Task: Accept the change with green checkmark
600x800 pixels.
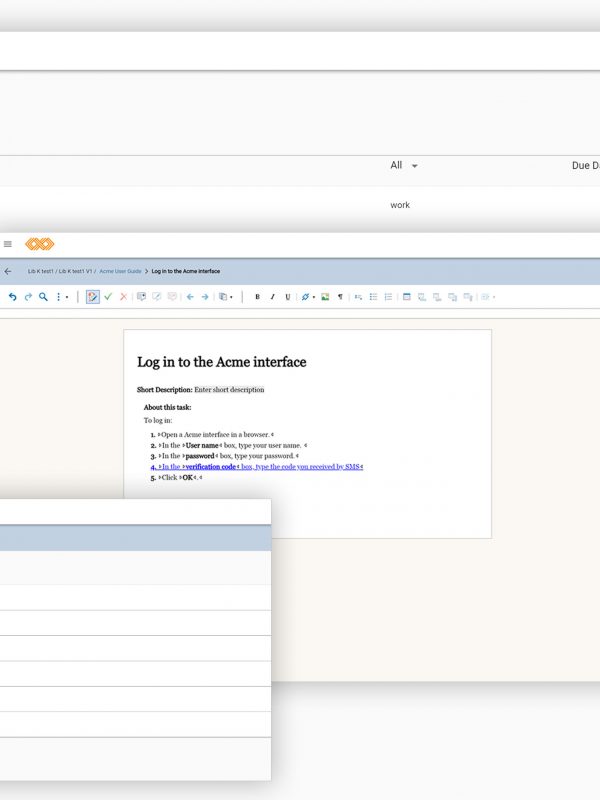Action: (108, 296)
